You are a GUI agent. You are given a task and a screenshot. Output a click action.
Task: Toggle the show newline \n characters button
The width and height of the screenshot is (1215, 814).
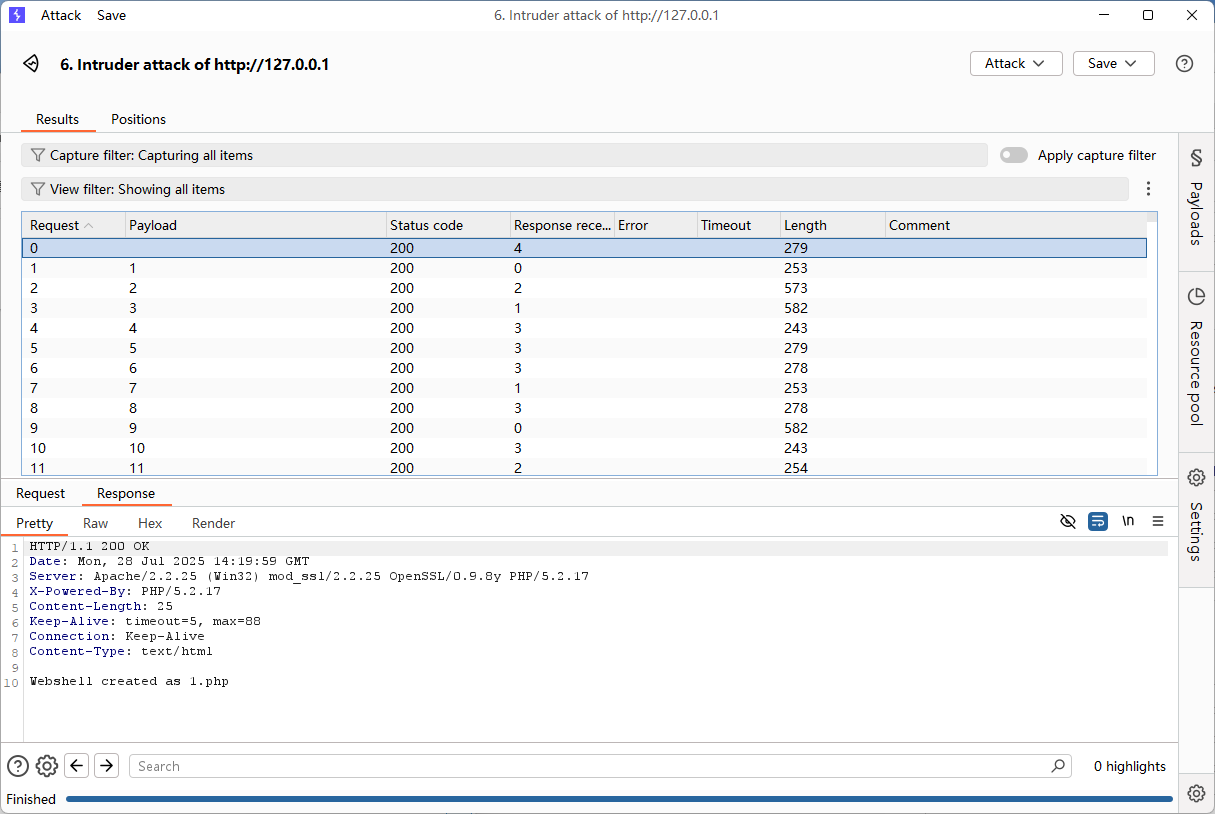1128,522
